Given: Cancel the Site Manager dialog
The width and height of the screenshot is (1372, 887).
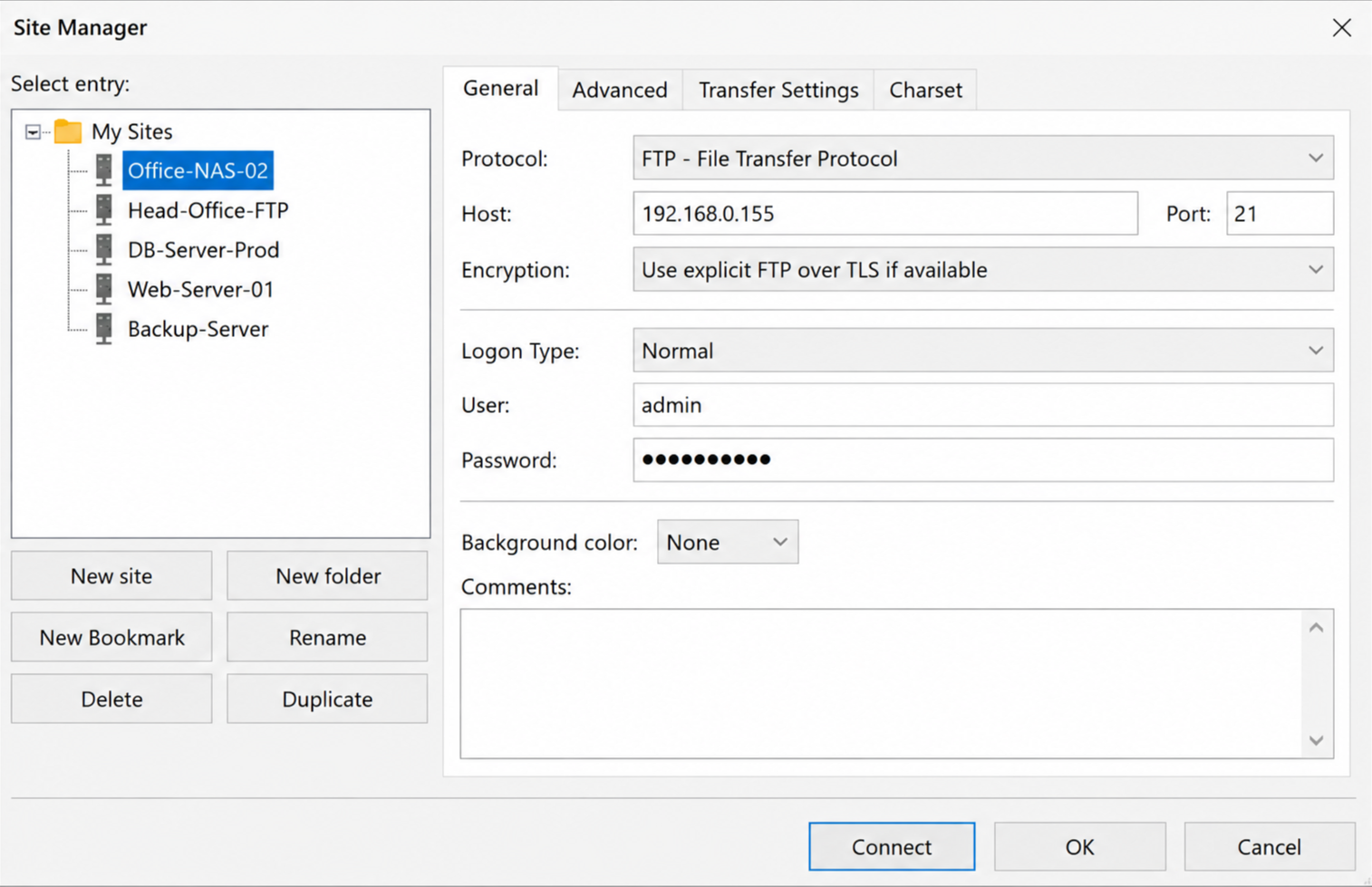Looking at the screenshot, I should pos(1269,846).
